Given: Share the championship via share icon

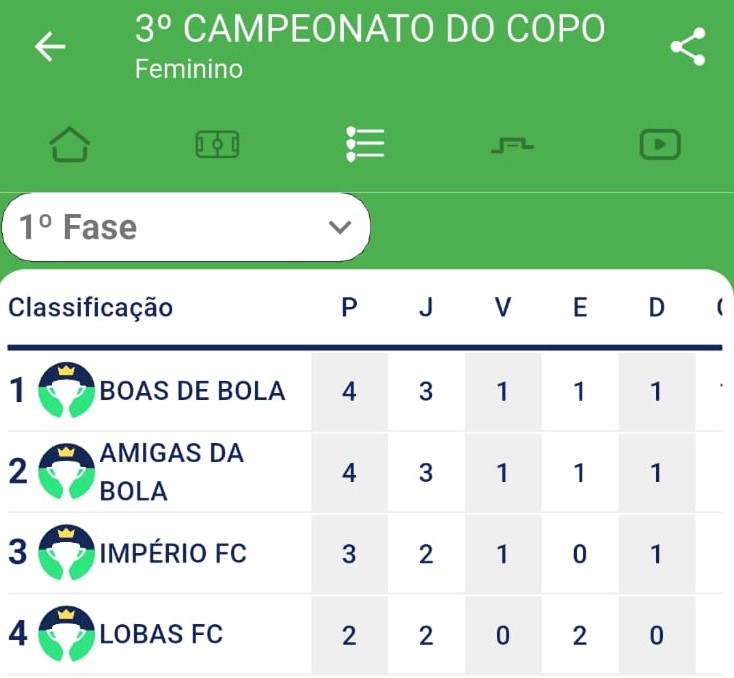Looking at the screenshot, I should coord(687,47).
